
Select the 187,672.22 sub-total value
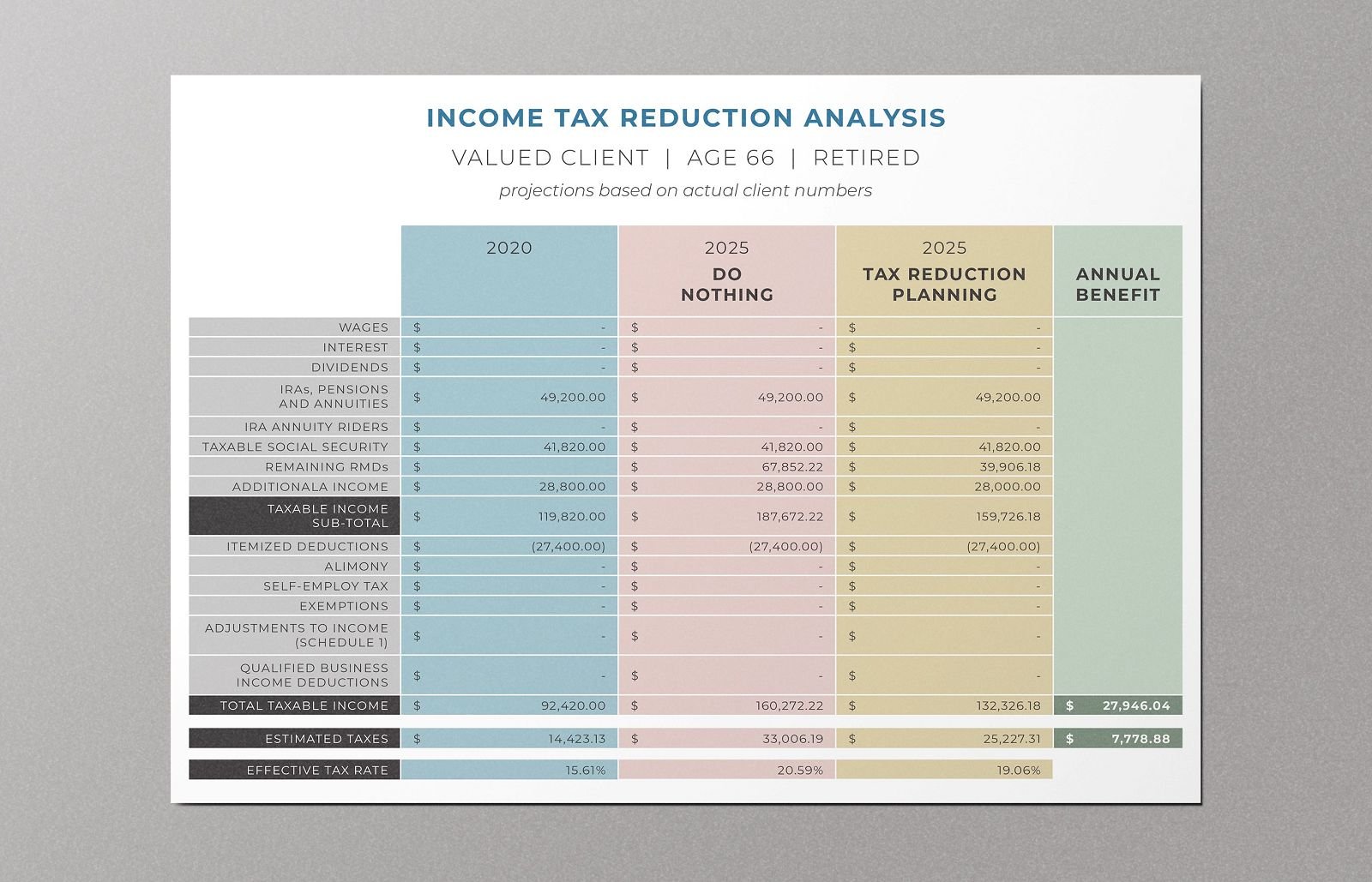coord(790,517)
